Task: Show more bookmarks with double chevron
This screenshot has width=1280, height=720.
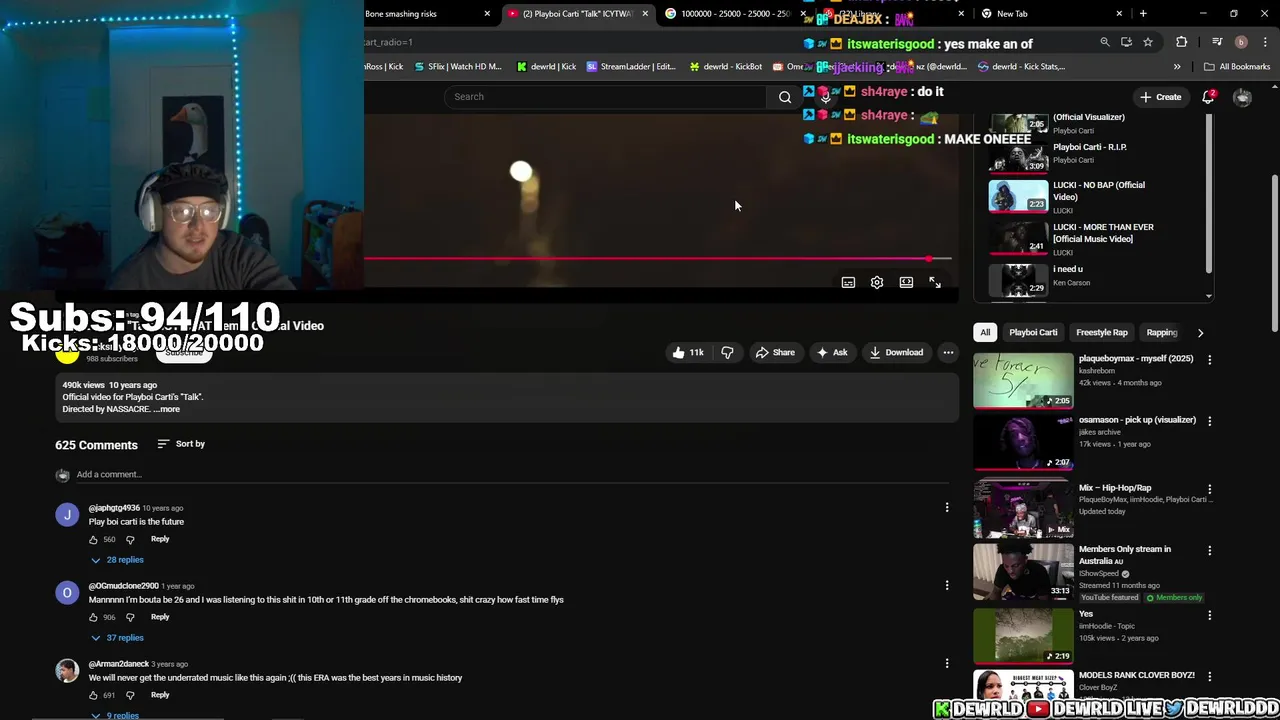Action: [1177, 67]
